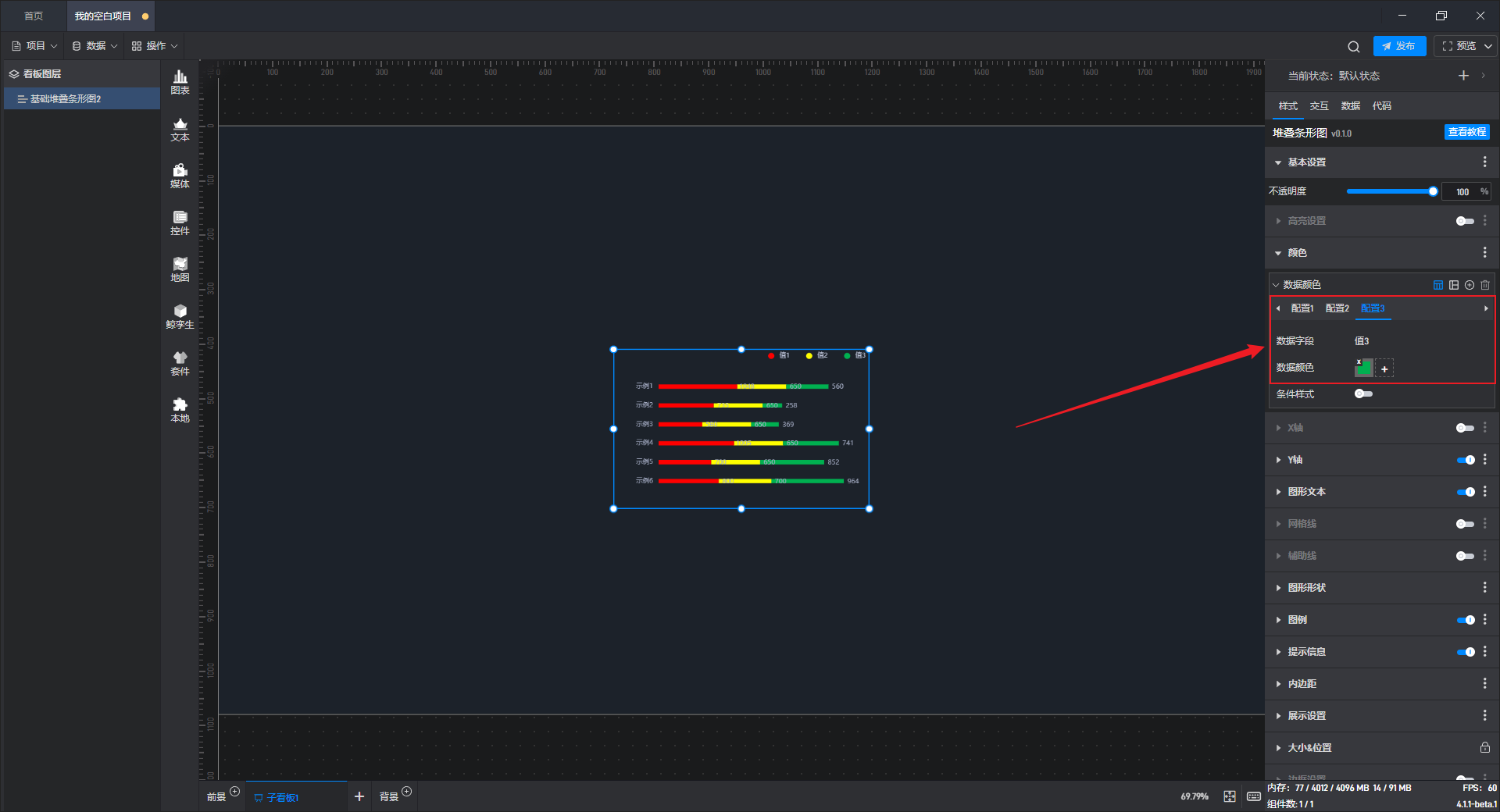Disable the 提示信息 tooltip switch
The width and height of the screenshot is (1500, 812).
click(1466, 652)
